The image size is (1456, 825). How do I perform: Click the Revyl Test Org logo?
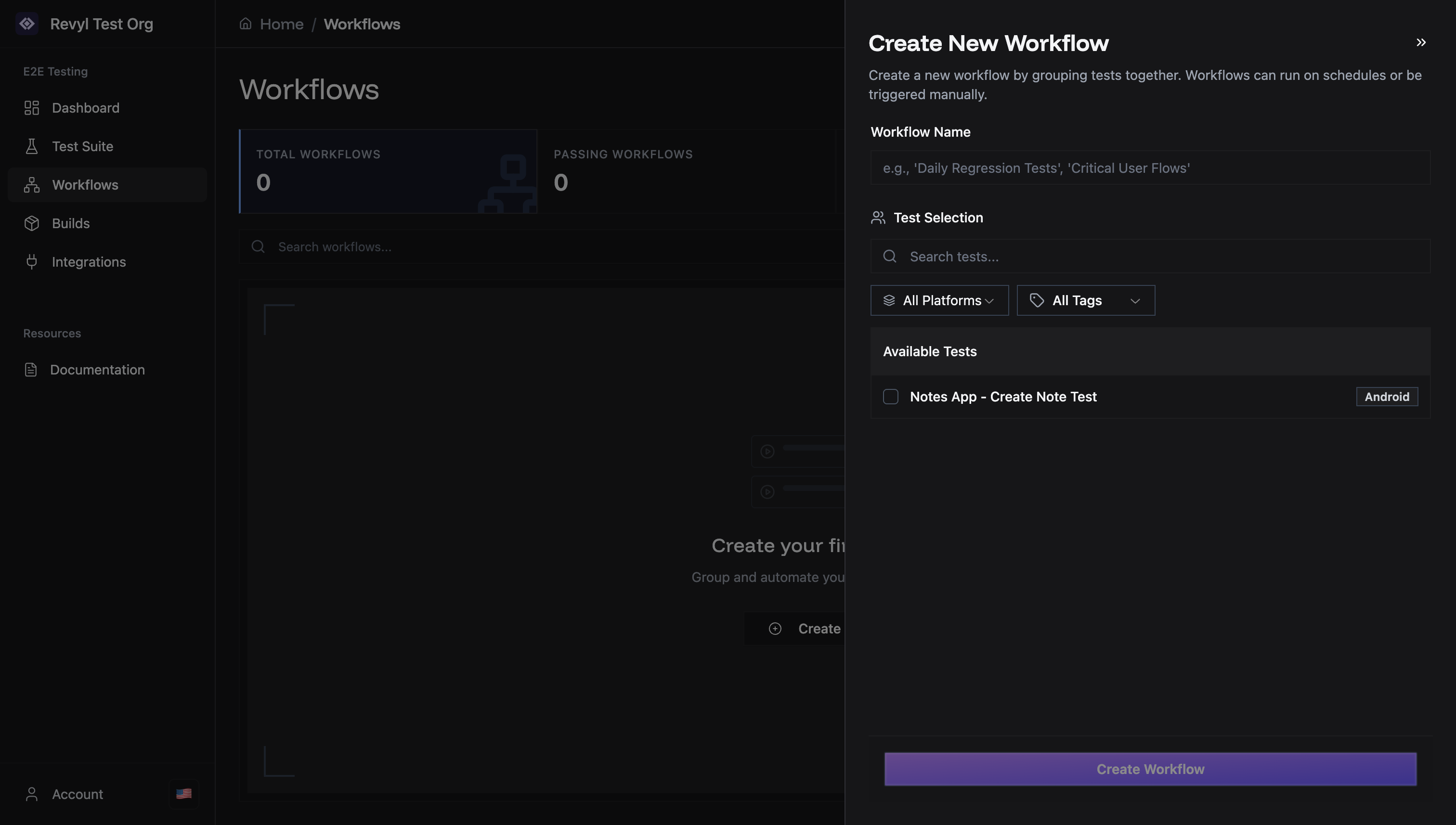[27, 24]
